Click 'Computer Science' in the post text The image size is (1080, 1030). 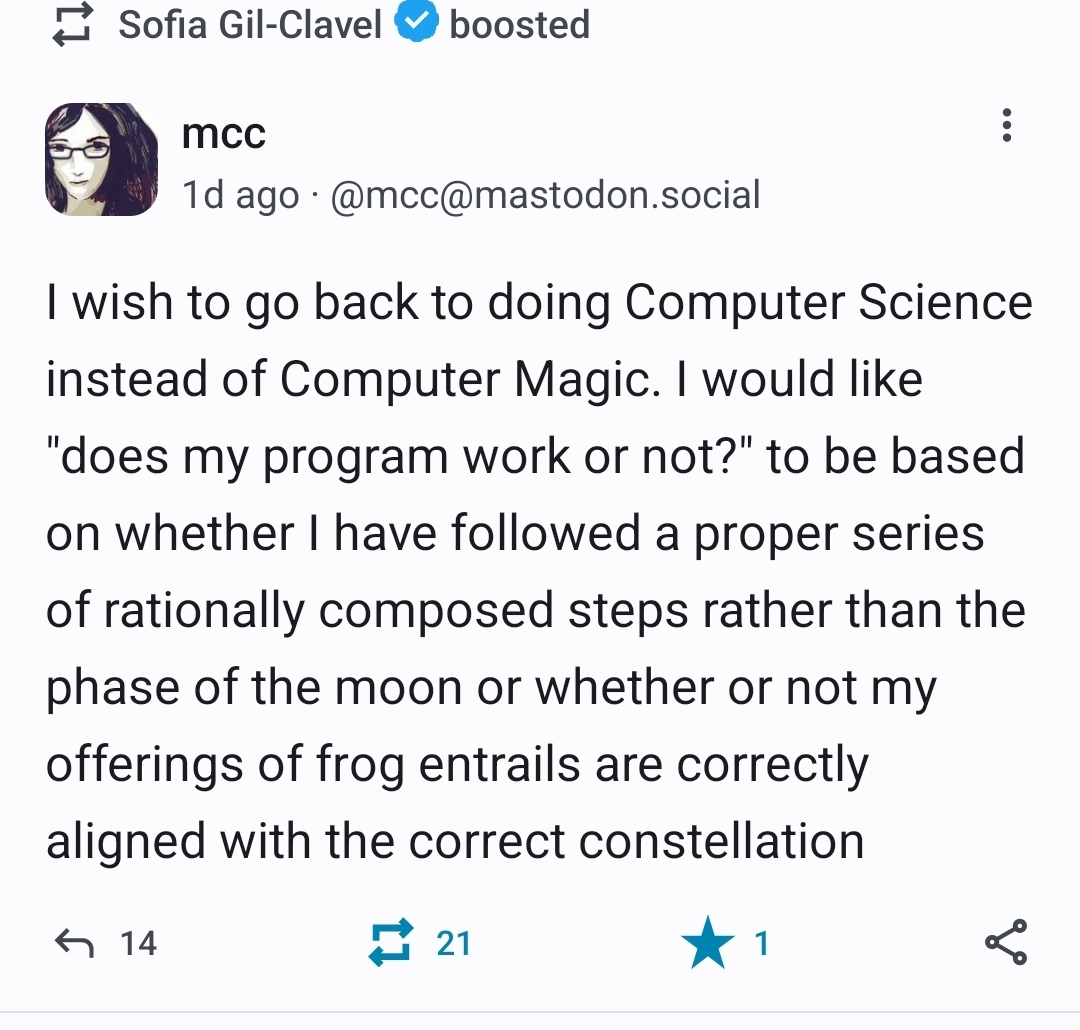click(x=829, y=303)
